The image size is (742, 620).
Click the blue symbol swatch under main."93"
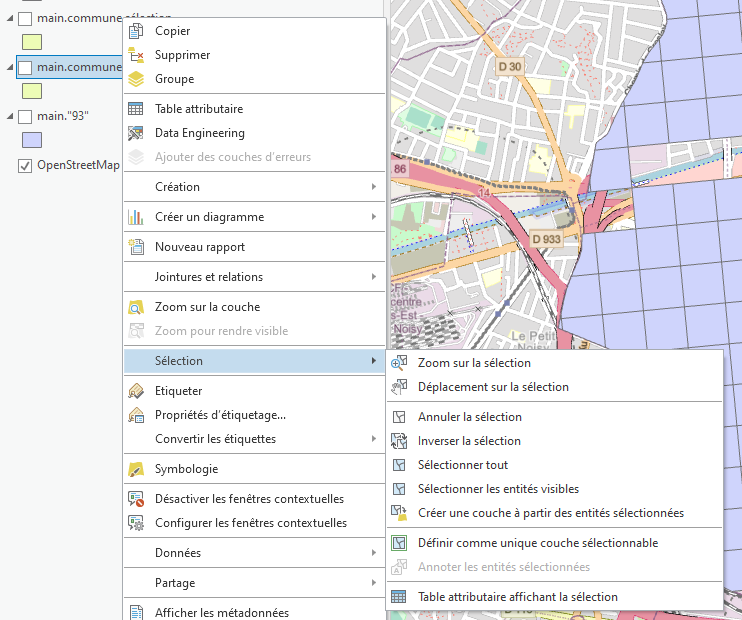pyautogui.click(x=32, y=140)
